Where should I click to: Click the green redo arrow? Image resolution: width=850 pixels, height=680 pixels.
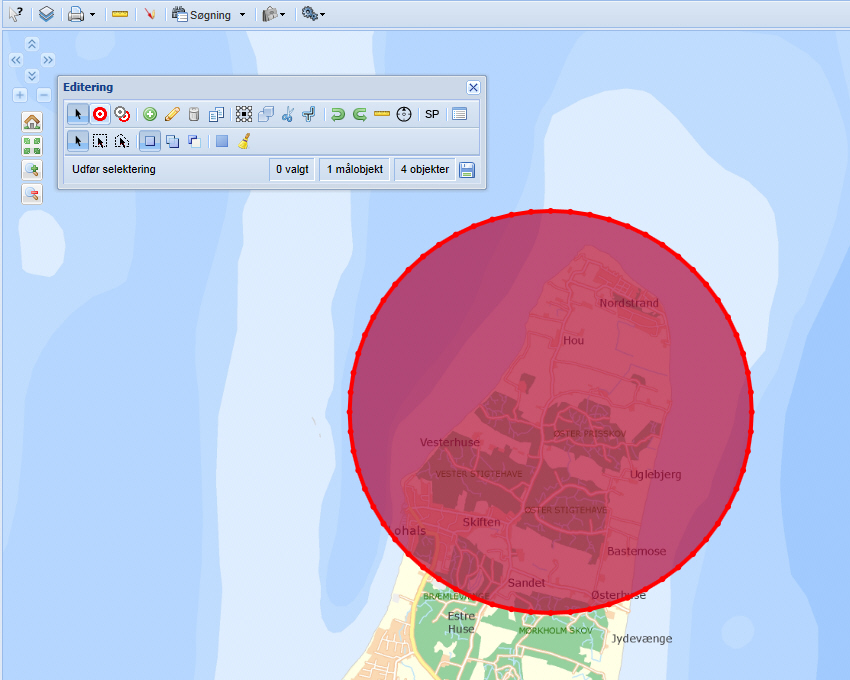tap(359, 114)
